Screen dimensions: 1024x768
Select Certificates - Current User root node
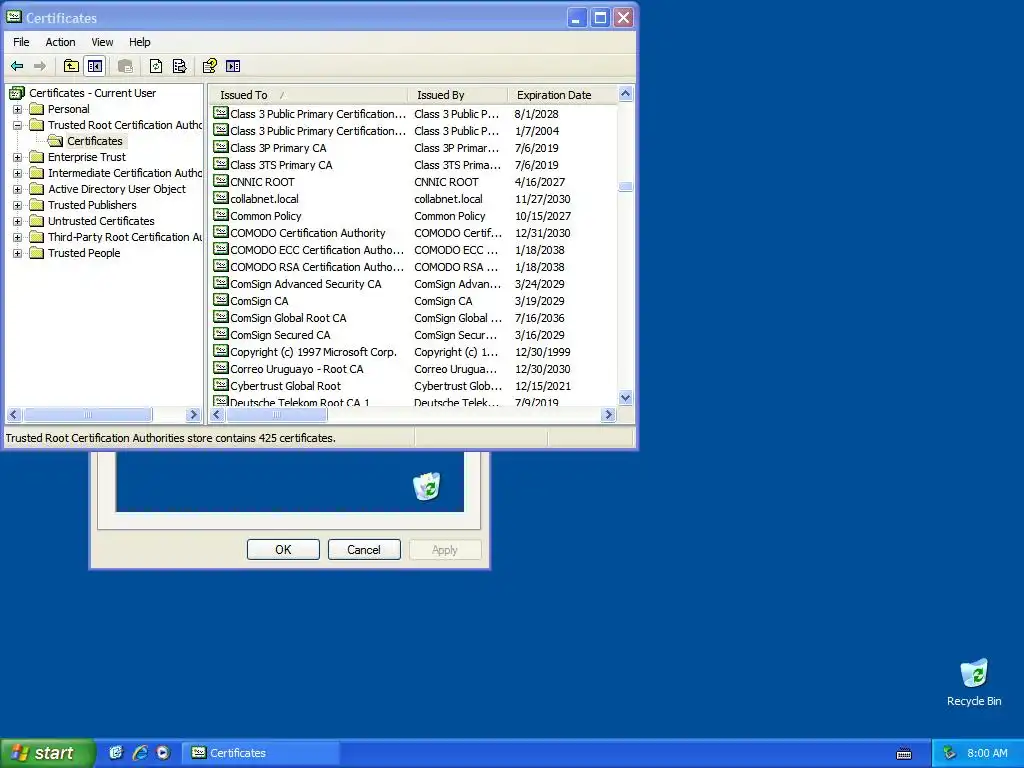92,93
